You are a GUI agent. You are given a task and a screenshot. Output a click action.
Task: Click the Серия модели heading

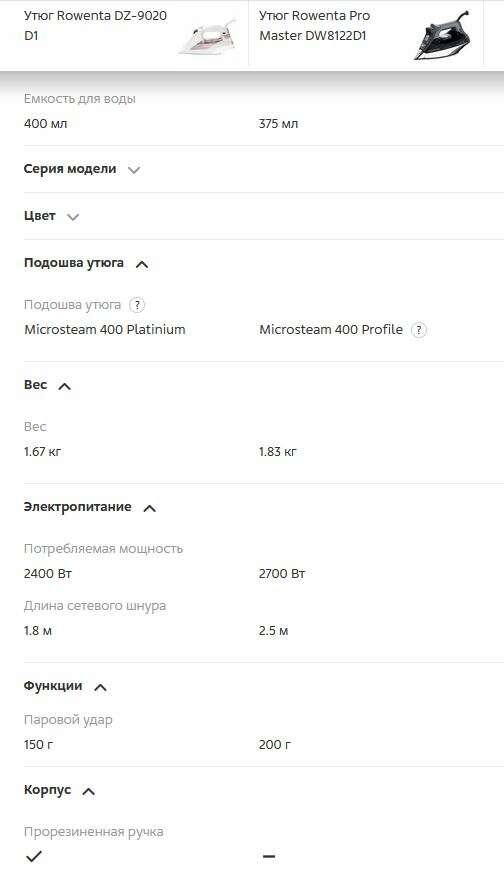click(x=70, y=169)
